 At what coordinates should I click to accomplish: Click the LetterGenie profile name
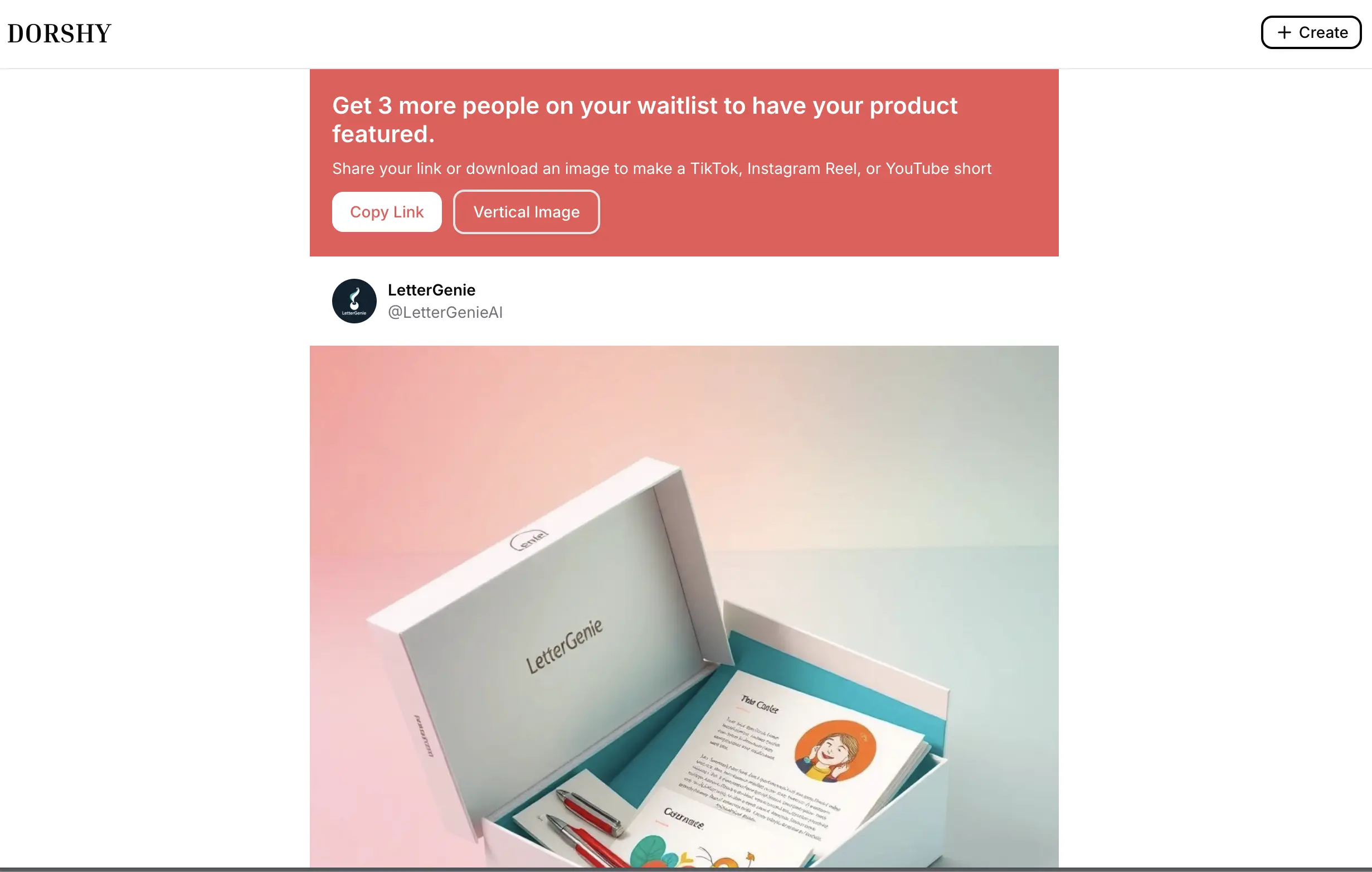tap(431, 290)
